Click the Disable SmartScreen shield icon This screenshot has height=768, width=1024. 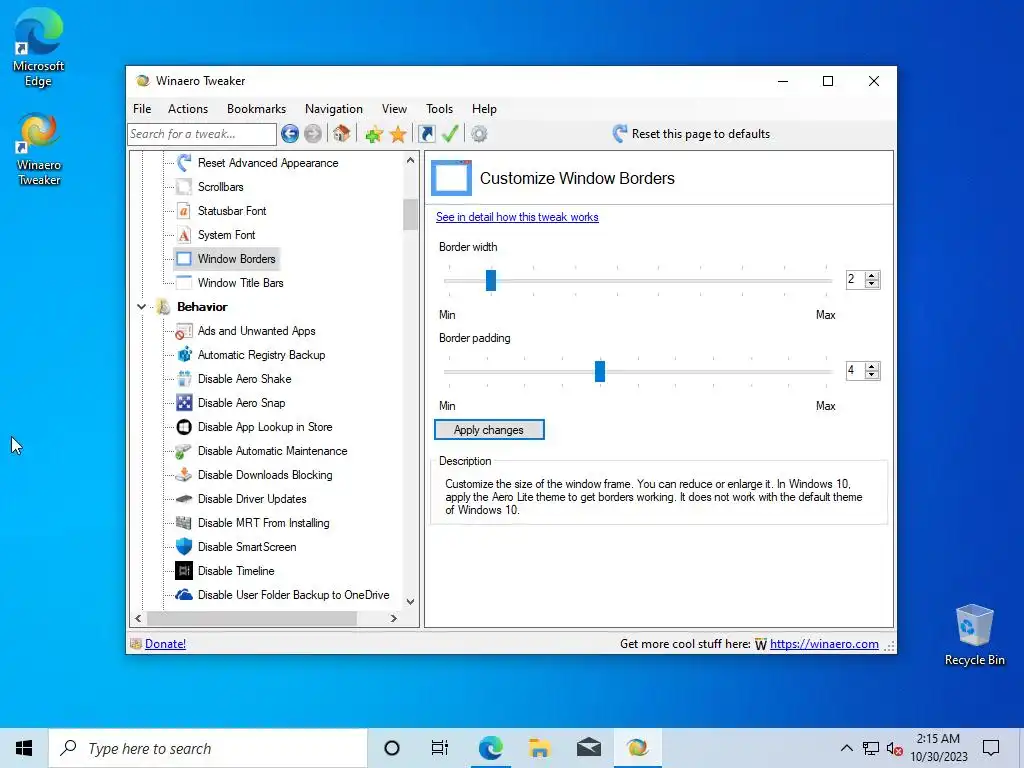pyautogui.click(x=184, y=547)
